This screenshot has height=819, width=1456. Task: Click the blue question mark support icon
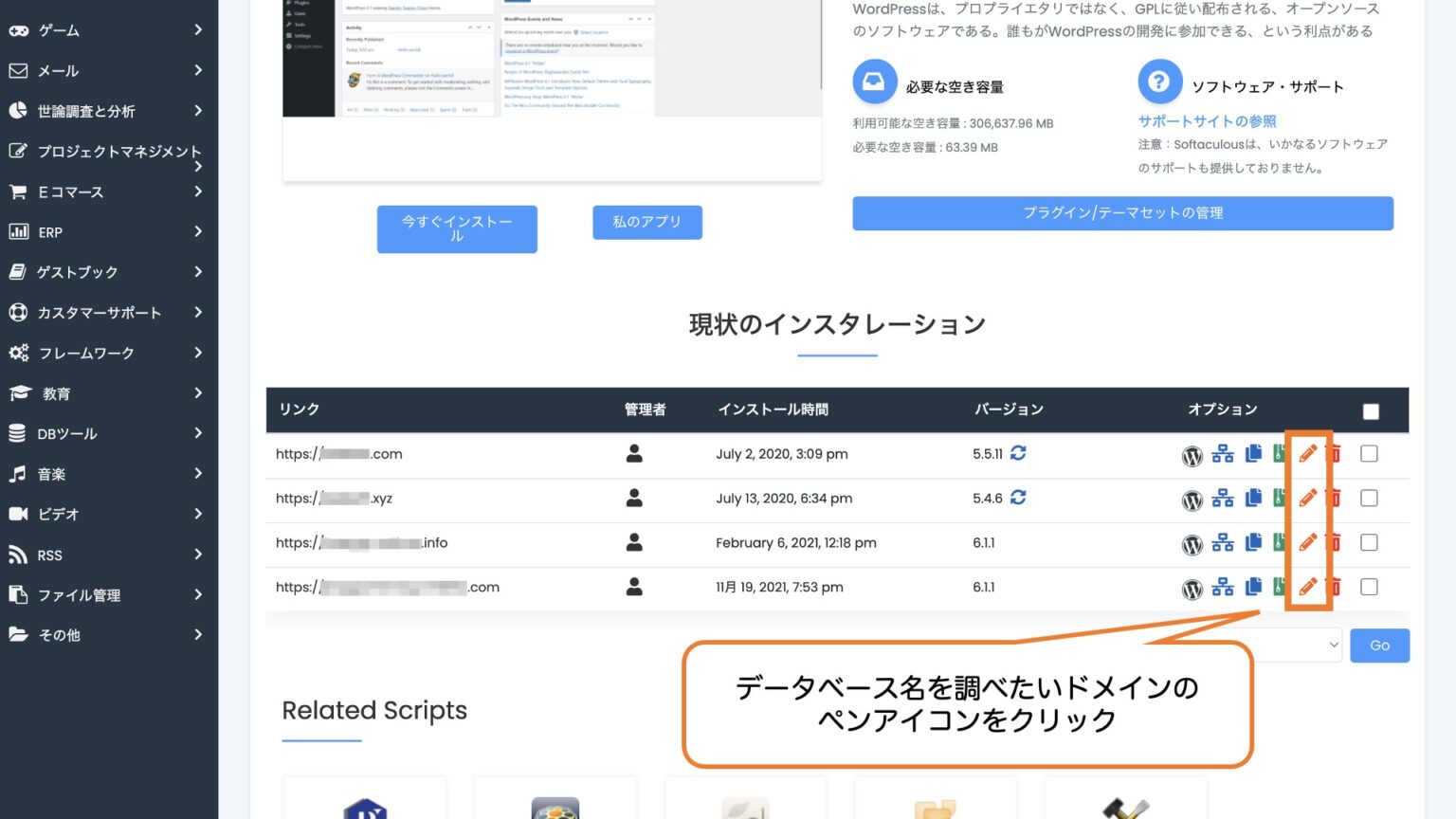point(1159,82)
